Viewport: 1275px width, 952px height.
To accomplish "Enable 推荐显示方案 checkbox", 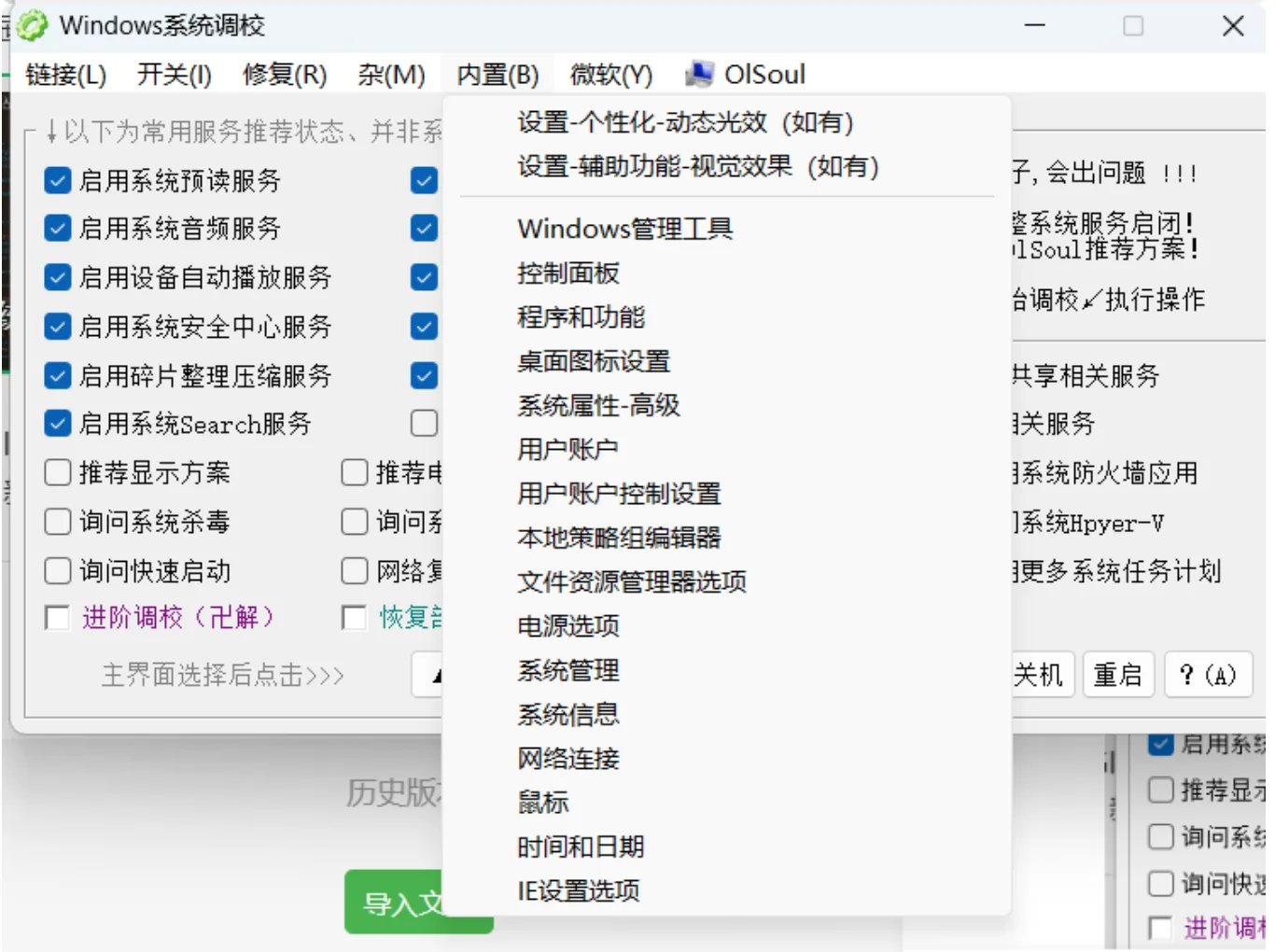I will [x=58, y=472].
